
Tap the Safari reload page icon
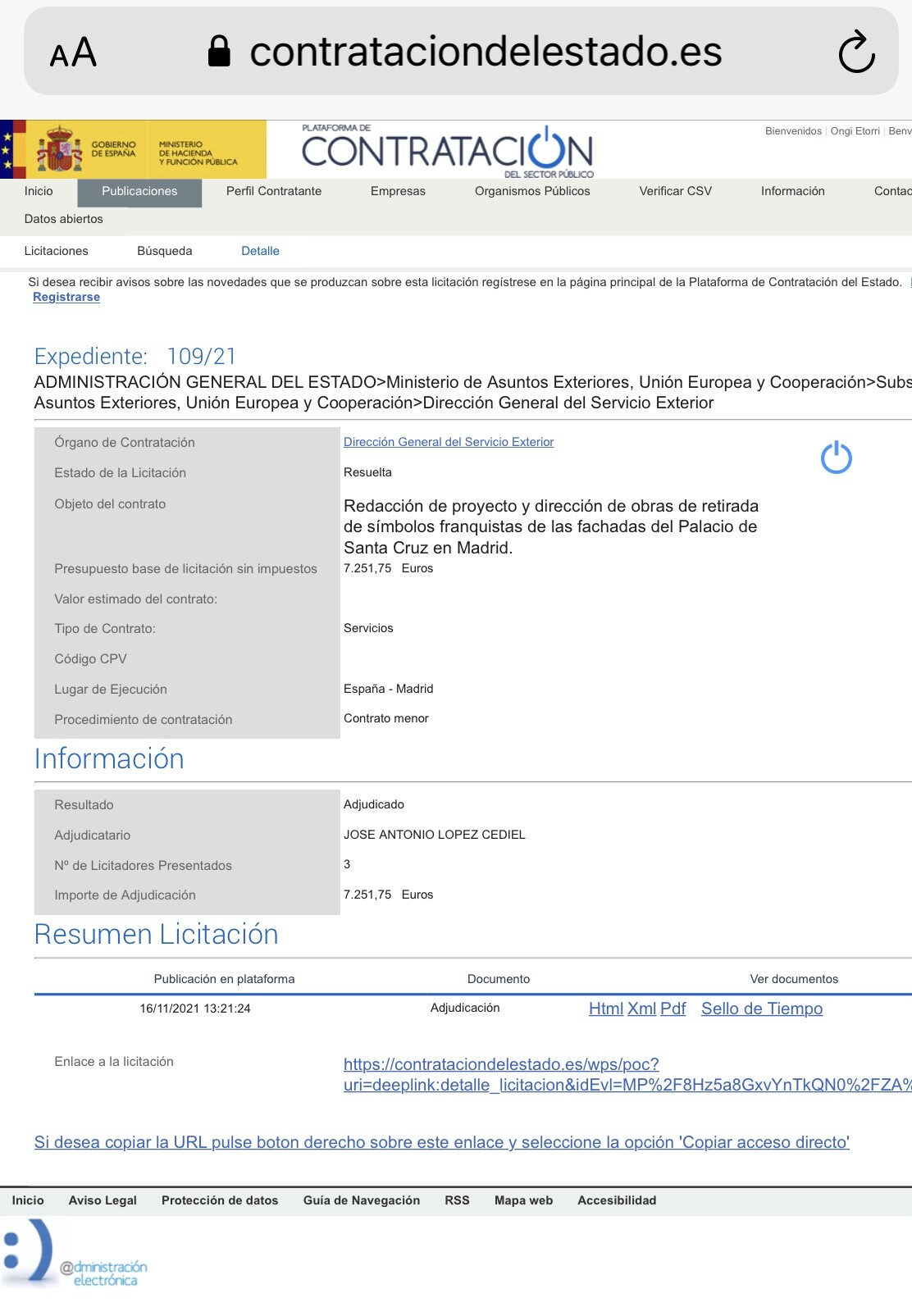[x=856, y=52]
